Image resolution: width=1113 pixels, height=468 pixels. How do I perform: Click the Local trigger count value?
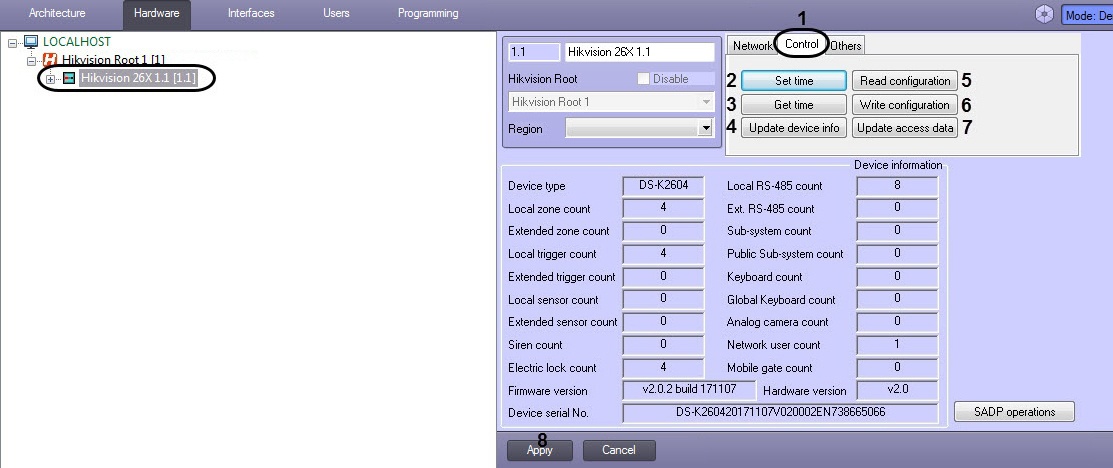point(663,254)
